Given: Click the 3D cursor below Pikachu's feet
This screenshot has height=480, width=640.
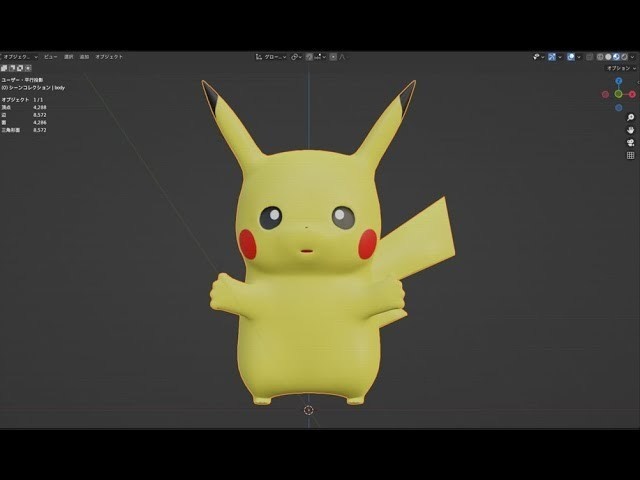Looking at the screenshot, I should pyautogui.click(x=309, y=410).
